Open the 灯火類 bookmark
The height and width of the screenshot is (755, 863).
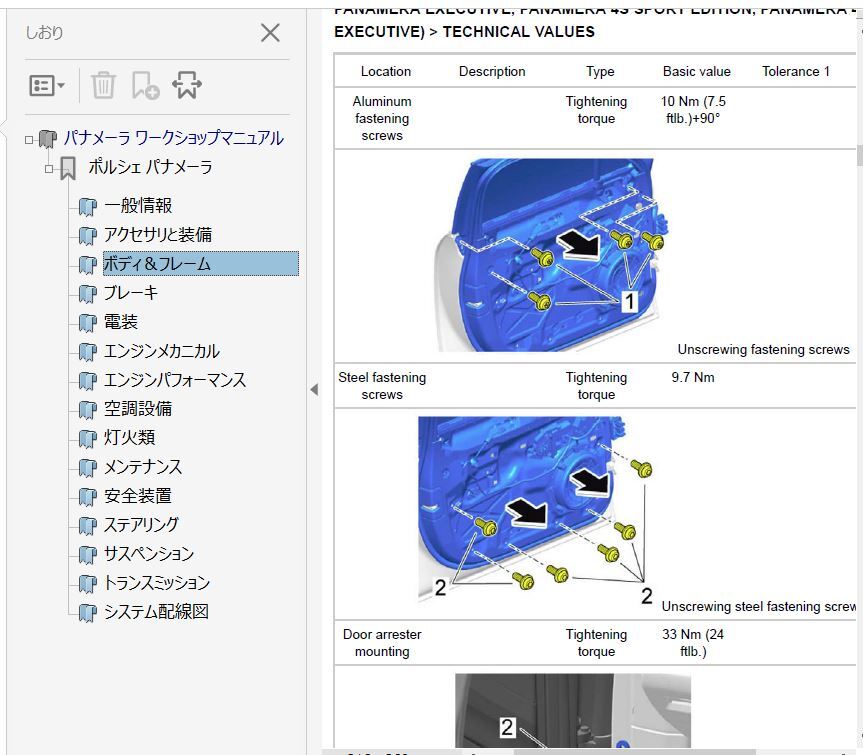point(130,437)
